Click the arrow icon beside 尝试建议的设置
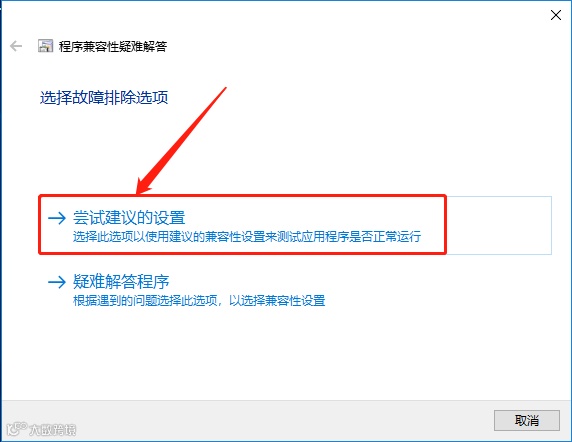The height and width of the screenshot is (442, 572). pos(57,218)
